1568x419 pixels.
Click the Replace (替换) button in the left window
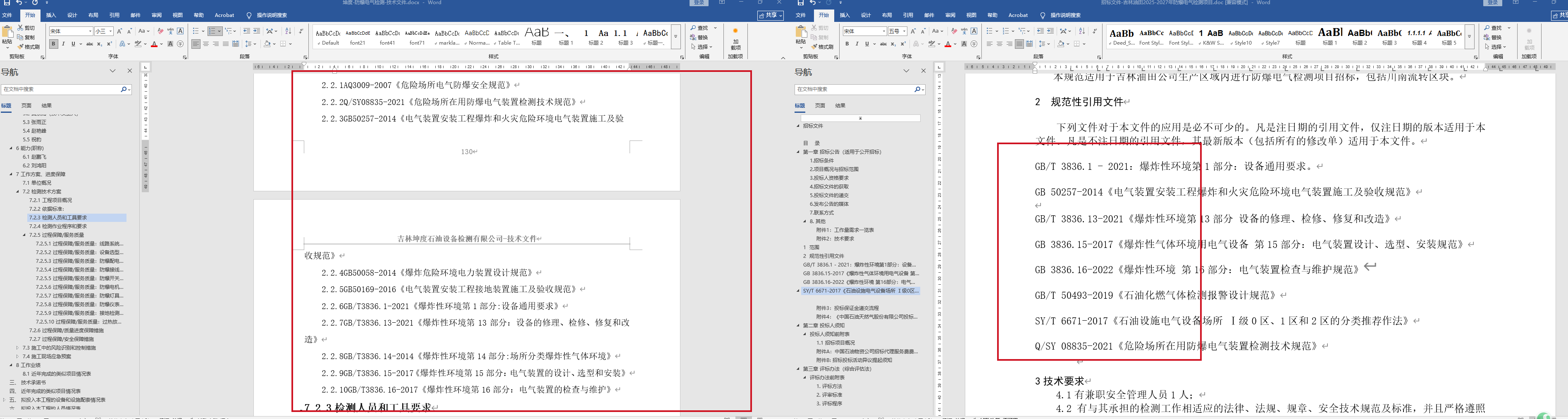coord(699,38)
